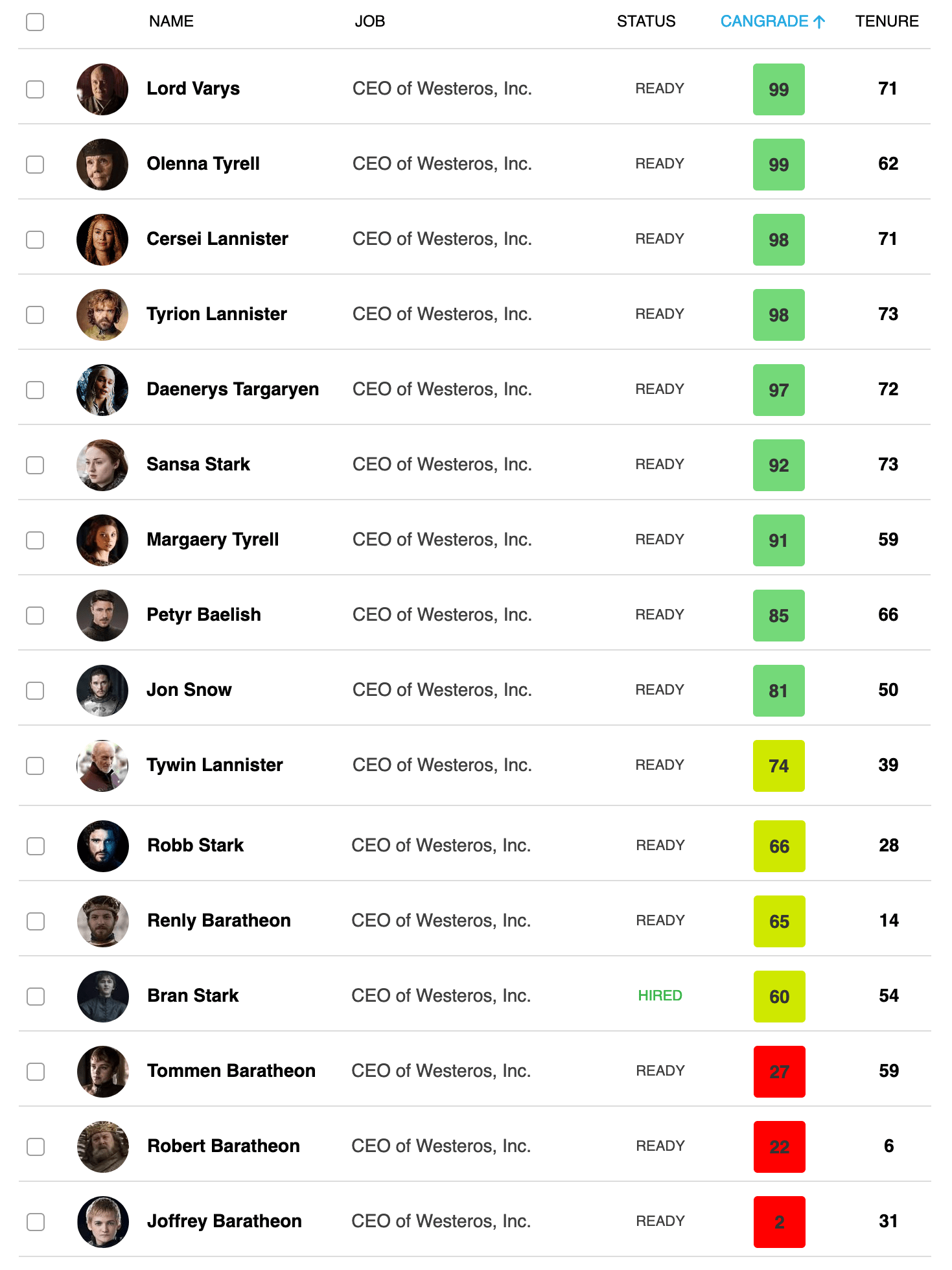
Task: Click the JOB column header
Action: [369, 21]
